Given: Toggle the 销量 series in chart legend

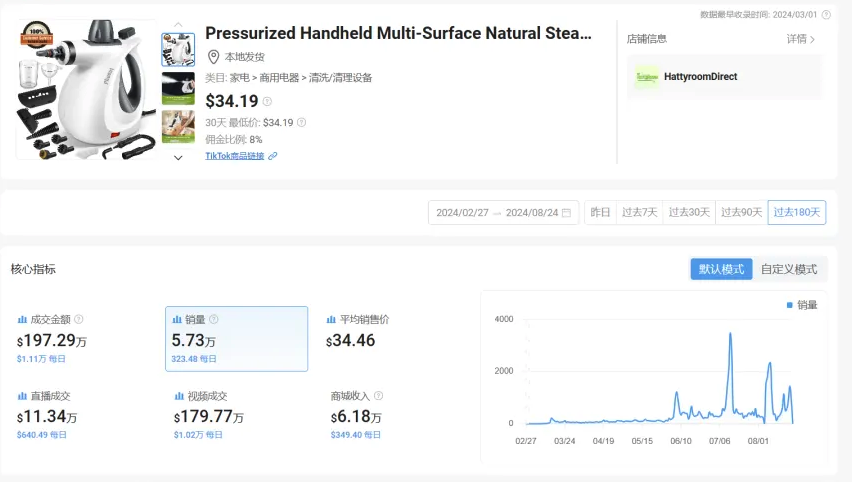Looking at the screenshot, I should (802, 305).
